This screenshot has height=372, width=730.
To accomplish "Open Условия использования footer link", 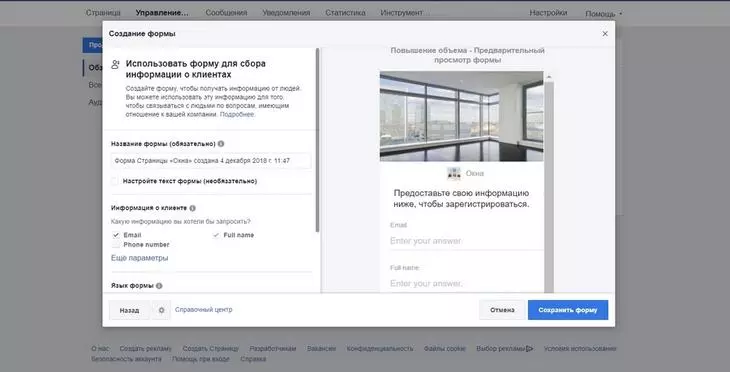I will tap(580, 348).
